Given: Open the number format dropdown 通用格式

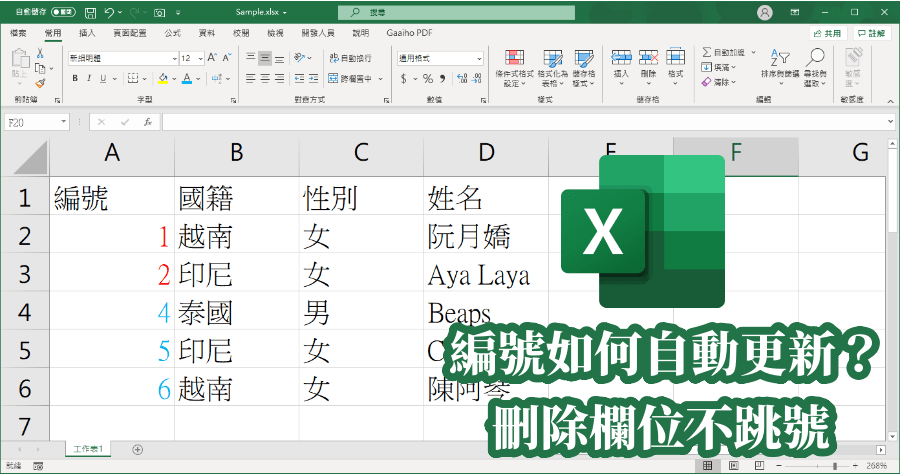Looking at the screenshot, I should [479, 59].
